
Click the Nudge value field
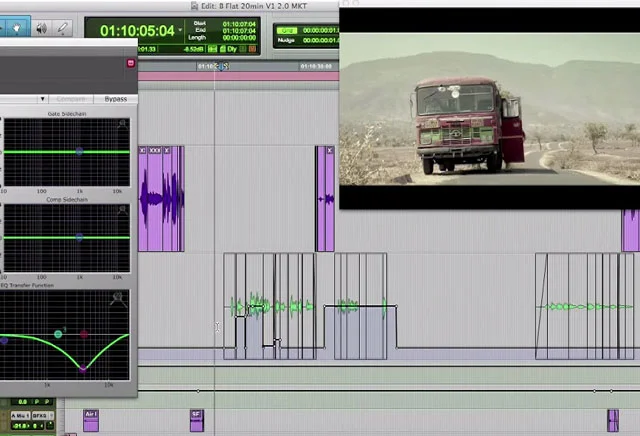pyautogui.click(x=320, y=40)
